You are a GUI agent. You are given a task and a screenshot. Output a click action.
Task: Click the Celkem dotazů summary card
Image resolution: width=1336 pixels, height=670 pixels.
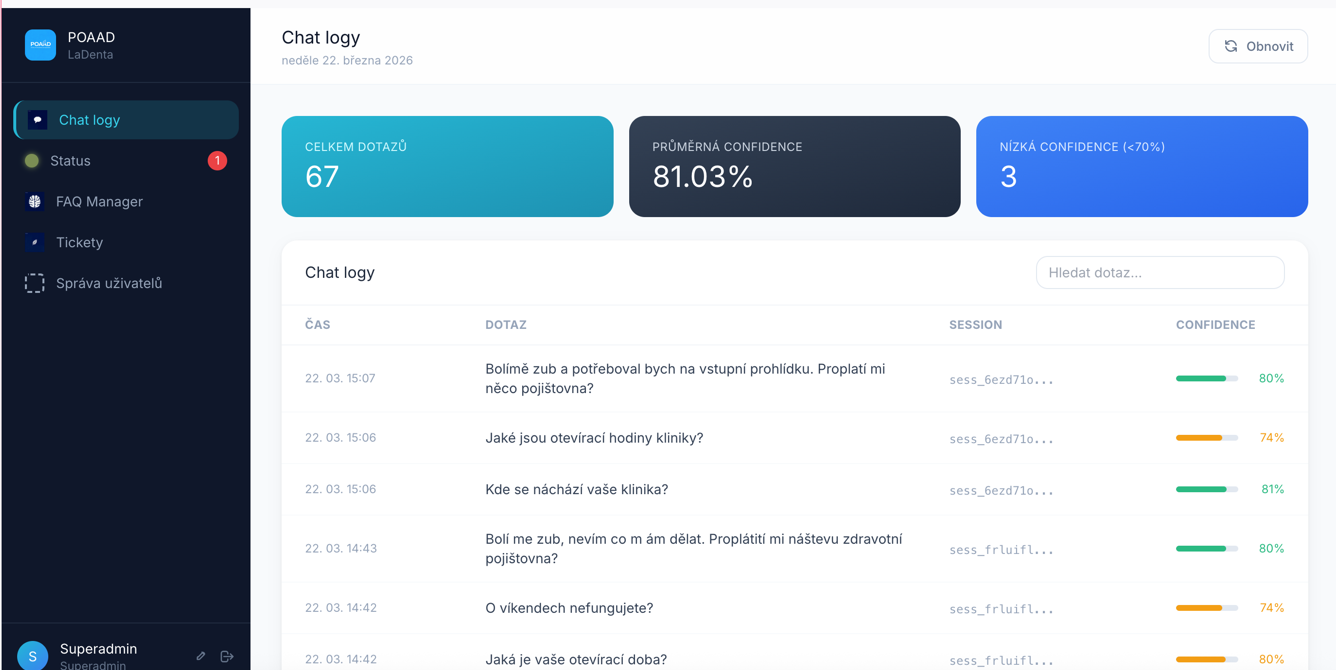tap(447, 166)
